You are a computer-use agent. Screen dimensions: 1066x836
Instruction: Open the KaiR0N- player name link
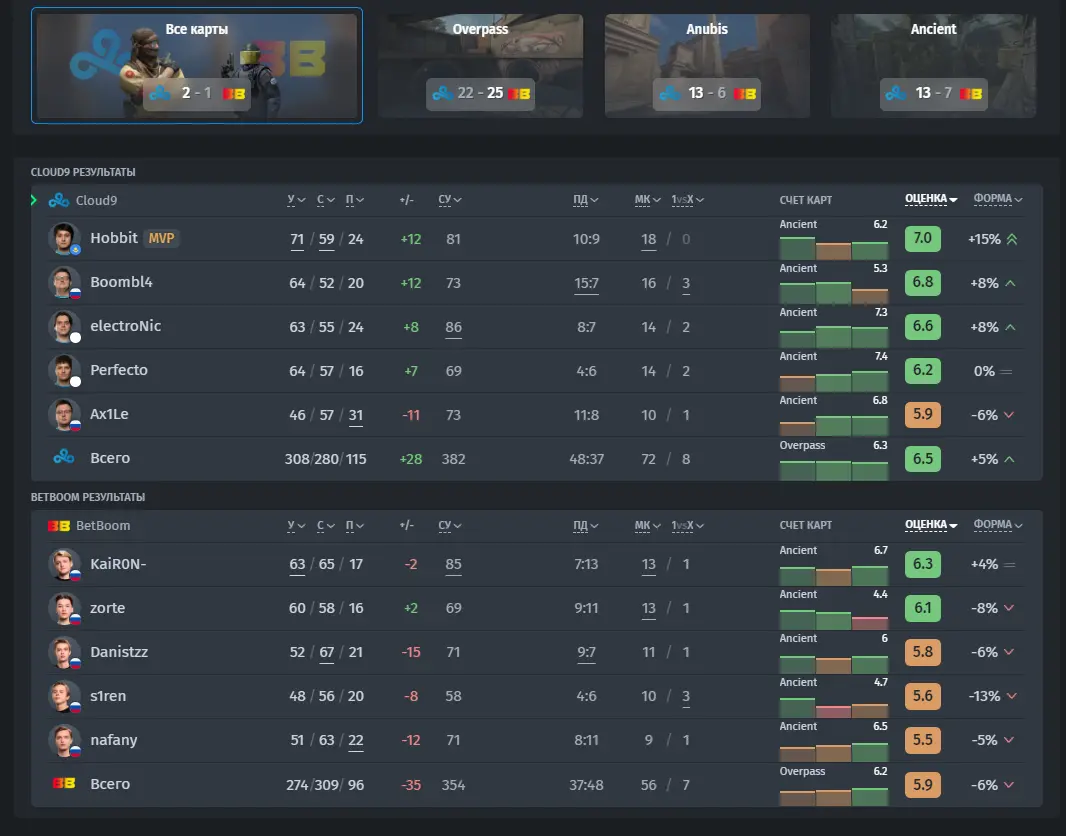(x=118, y=564)
